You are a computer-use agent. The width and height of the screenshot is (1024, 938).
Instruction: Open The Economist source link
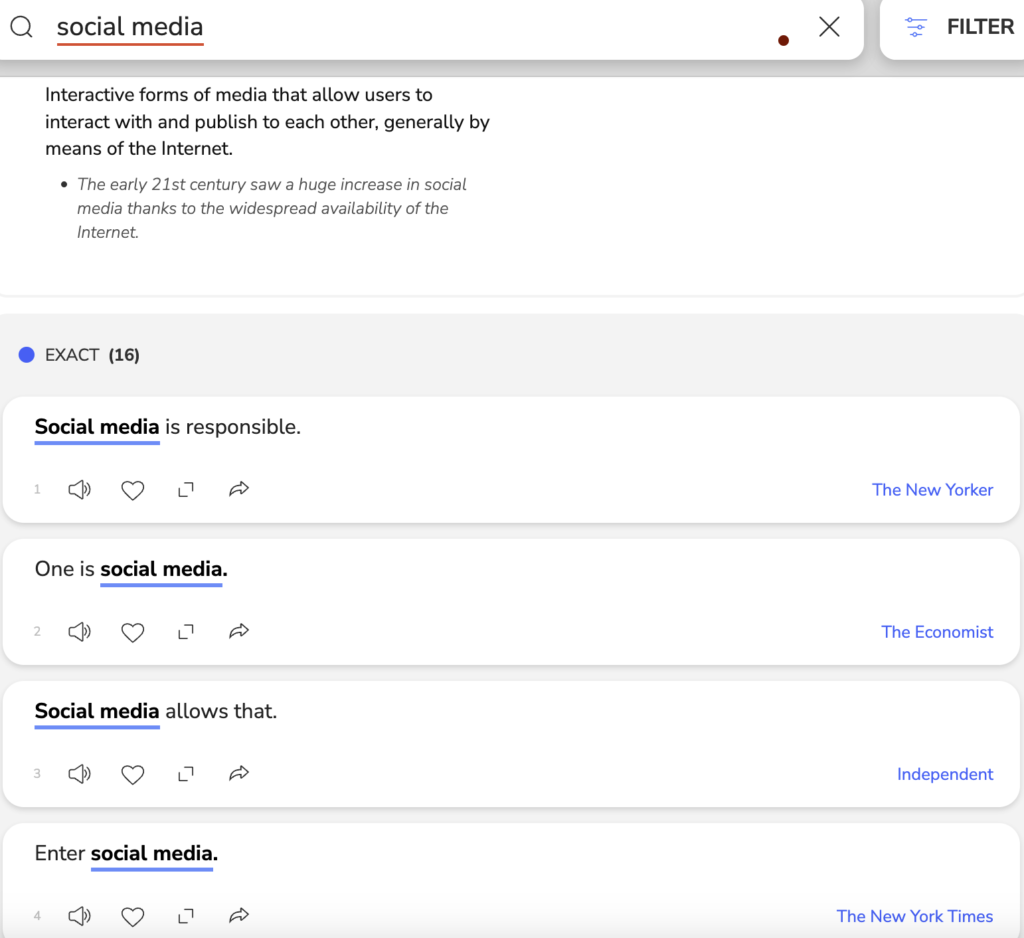[x=937, y=632]
